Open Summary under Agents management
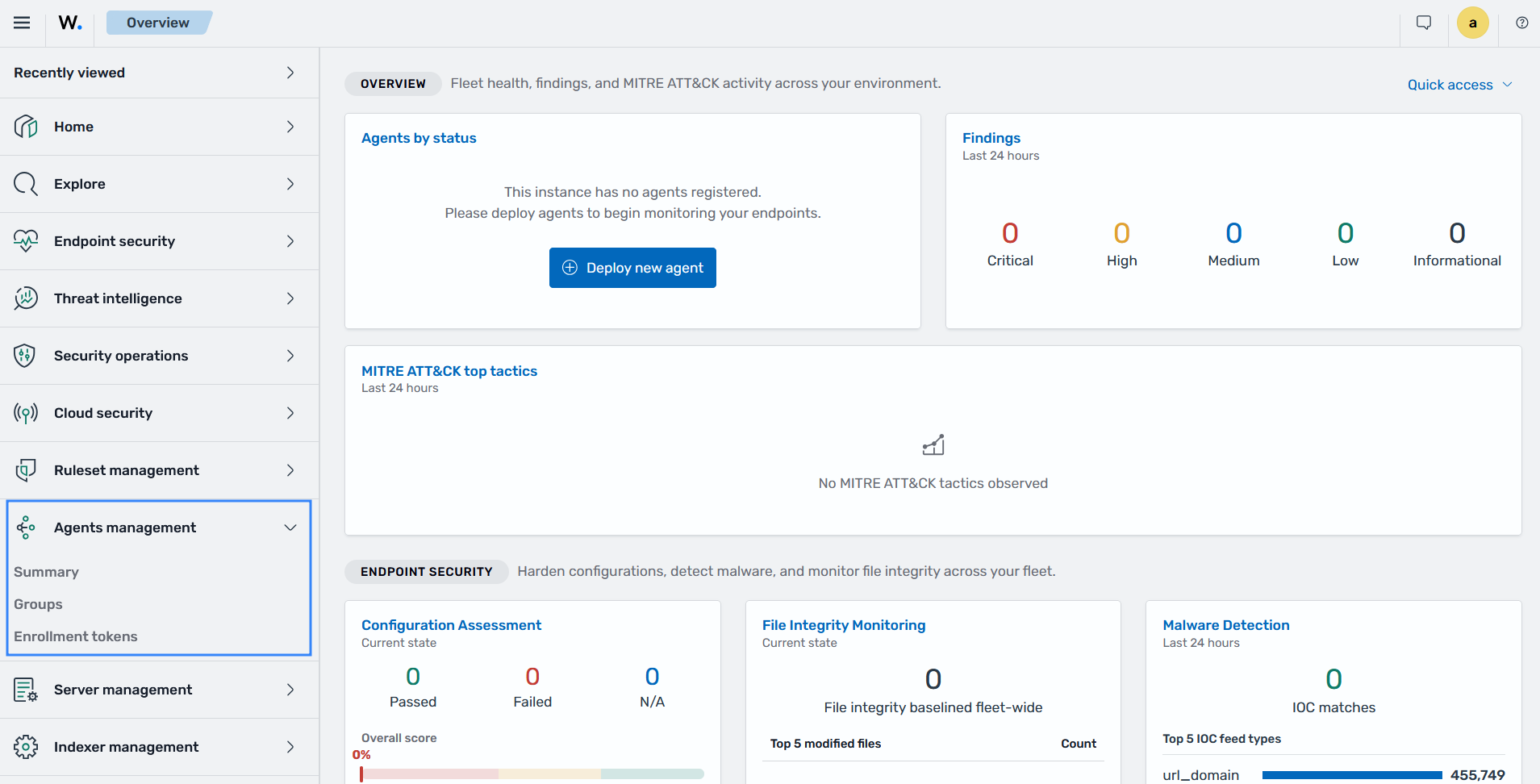 click(46, 572)
